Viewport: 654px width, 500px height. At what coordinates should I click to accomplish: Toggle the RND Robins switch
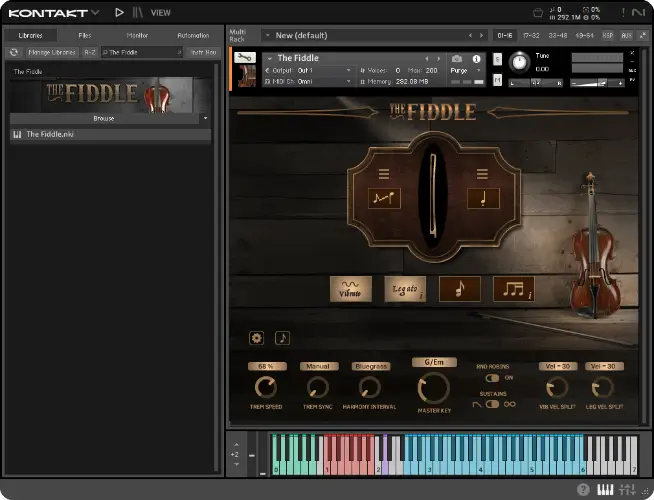tap(492, 378)
